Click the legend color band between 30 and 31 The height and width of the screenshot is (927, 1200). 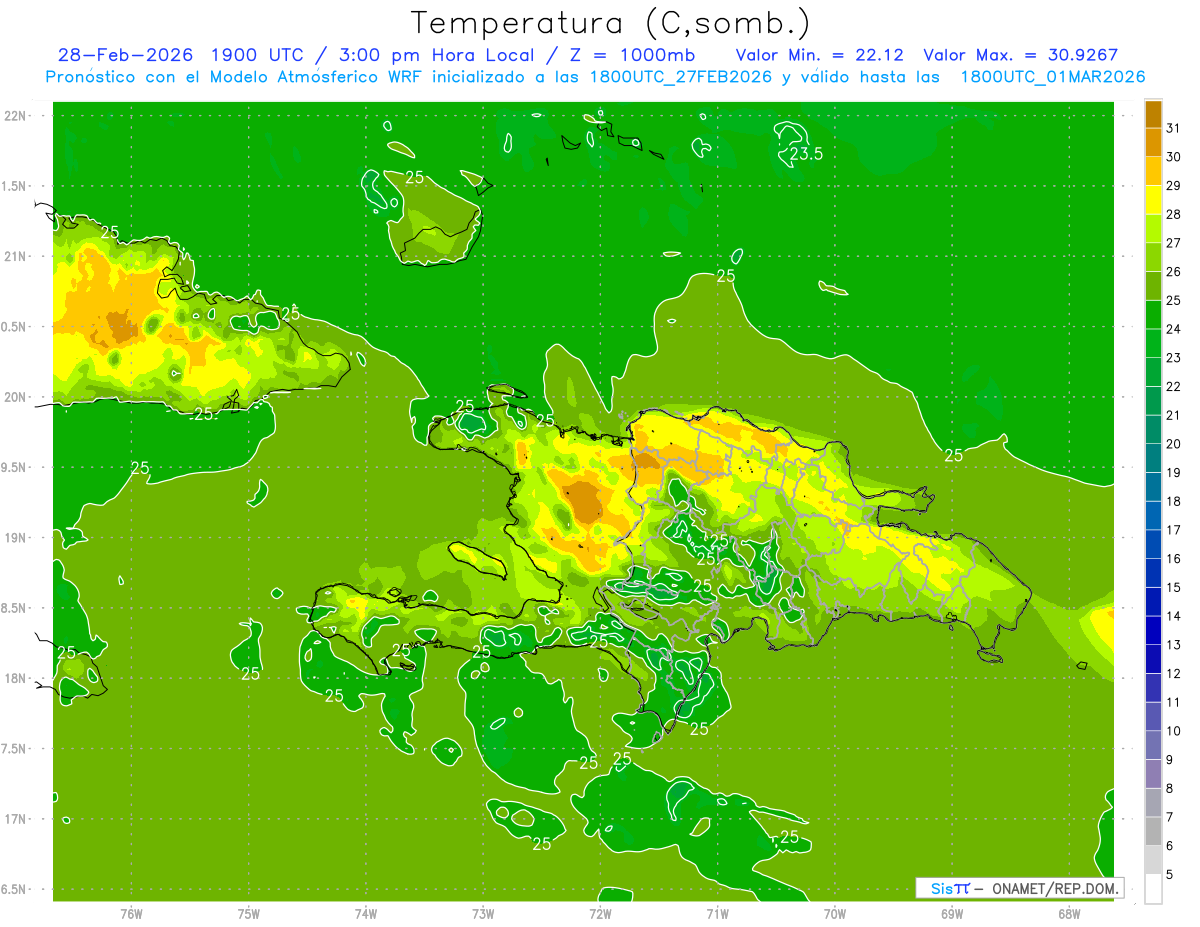point(1153,143)
